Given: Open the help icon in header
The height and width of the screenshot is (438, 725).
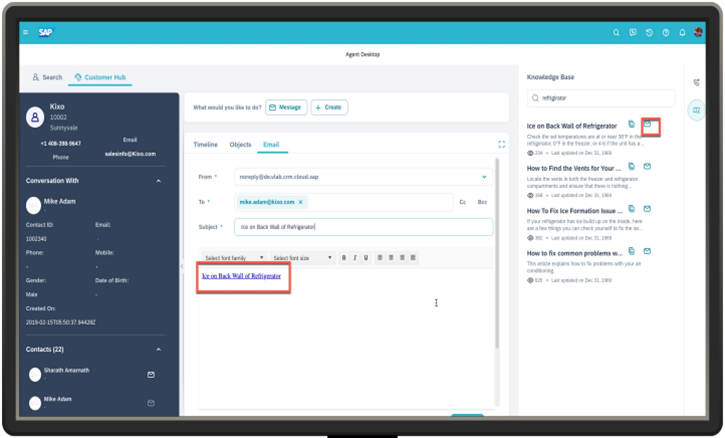Looking at the screenshot, I should 666,33.
